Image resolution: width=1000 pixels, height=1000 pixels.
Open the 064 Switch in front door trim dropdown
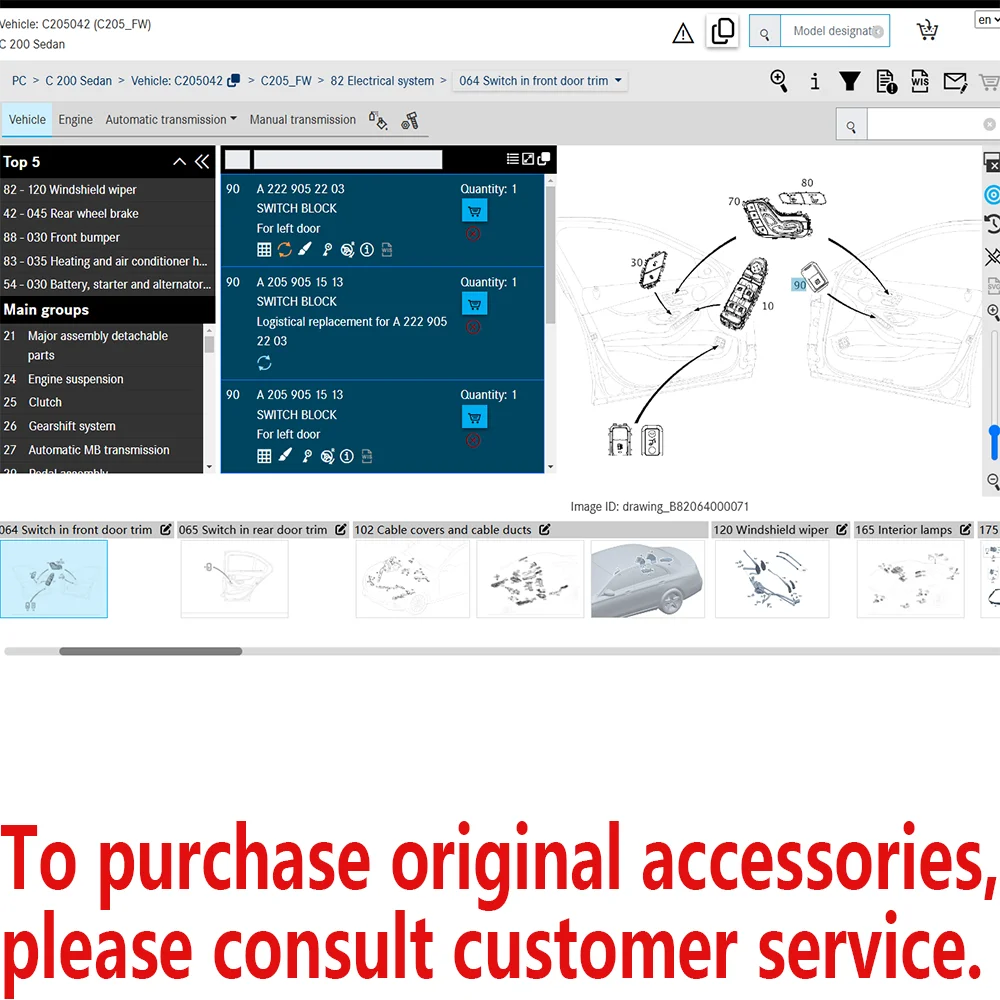540,81
